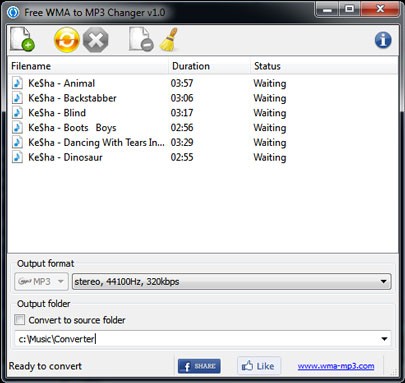
Task: Maximize the WMA to MP3 Changer window
Action: 350,9
